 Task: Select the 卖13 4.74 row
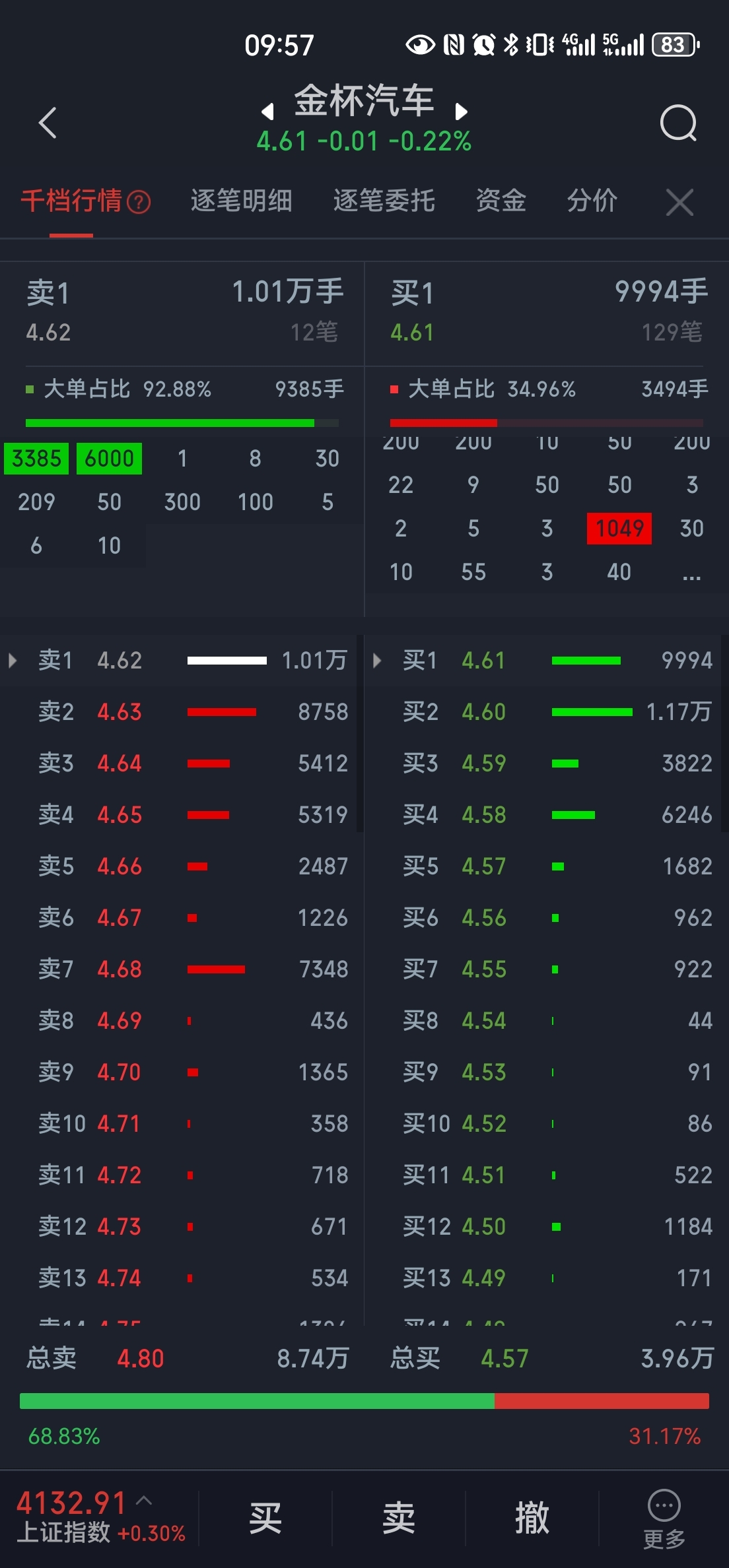(182, 1278)
